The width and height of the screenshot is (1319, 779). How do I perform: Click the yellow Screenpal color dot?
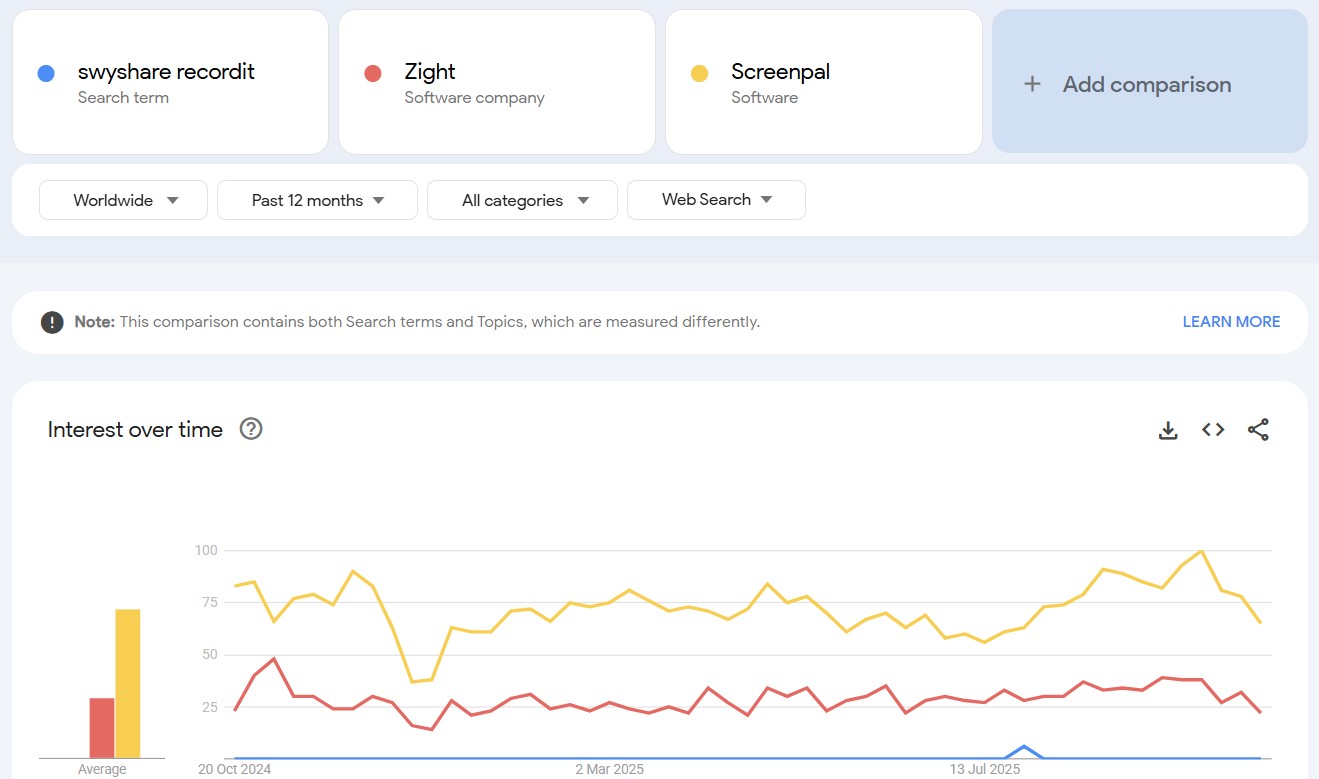(699, 73)
